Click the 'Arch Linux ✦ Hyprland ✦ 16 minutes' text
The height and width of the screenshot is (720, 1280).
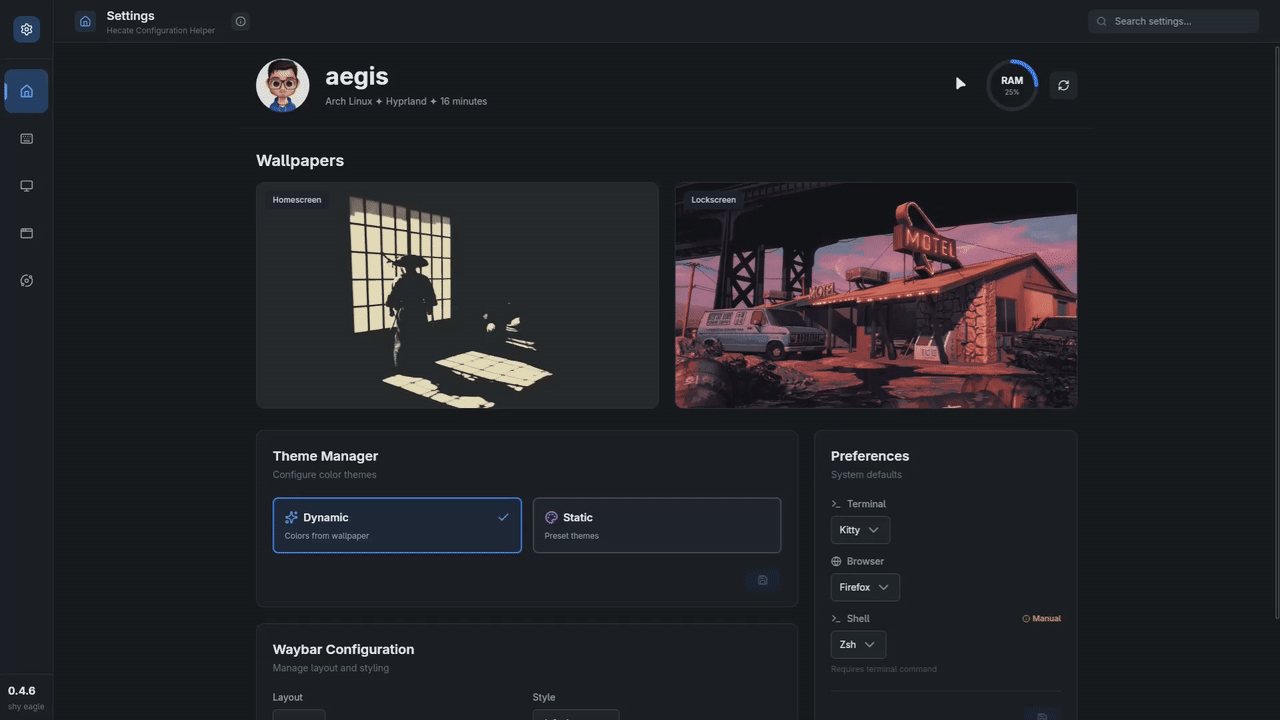[x=406, y=101]
